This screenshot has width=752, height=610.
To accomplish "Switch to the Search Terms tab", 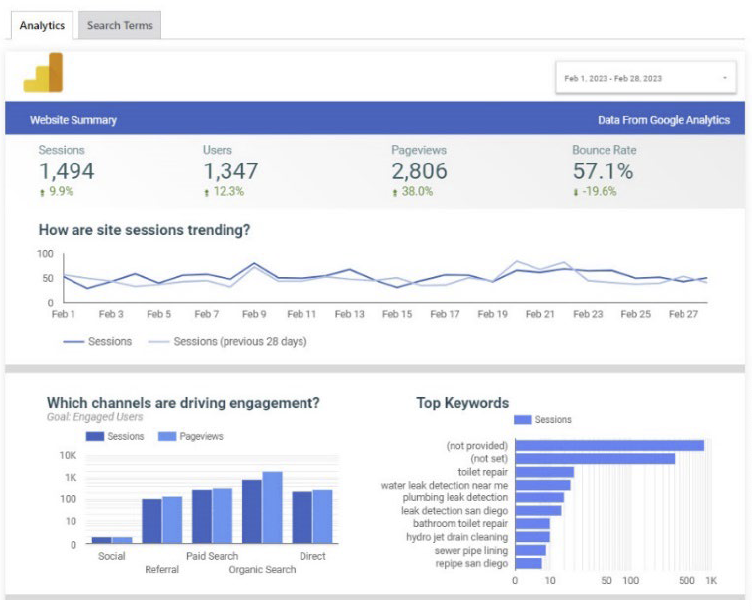I will (119, 25).
